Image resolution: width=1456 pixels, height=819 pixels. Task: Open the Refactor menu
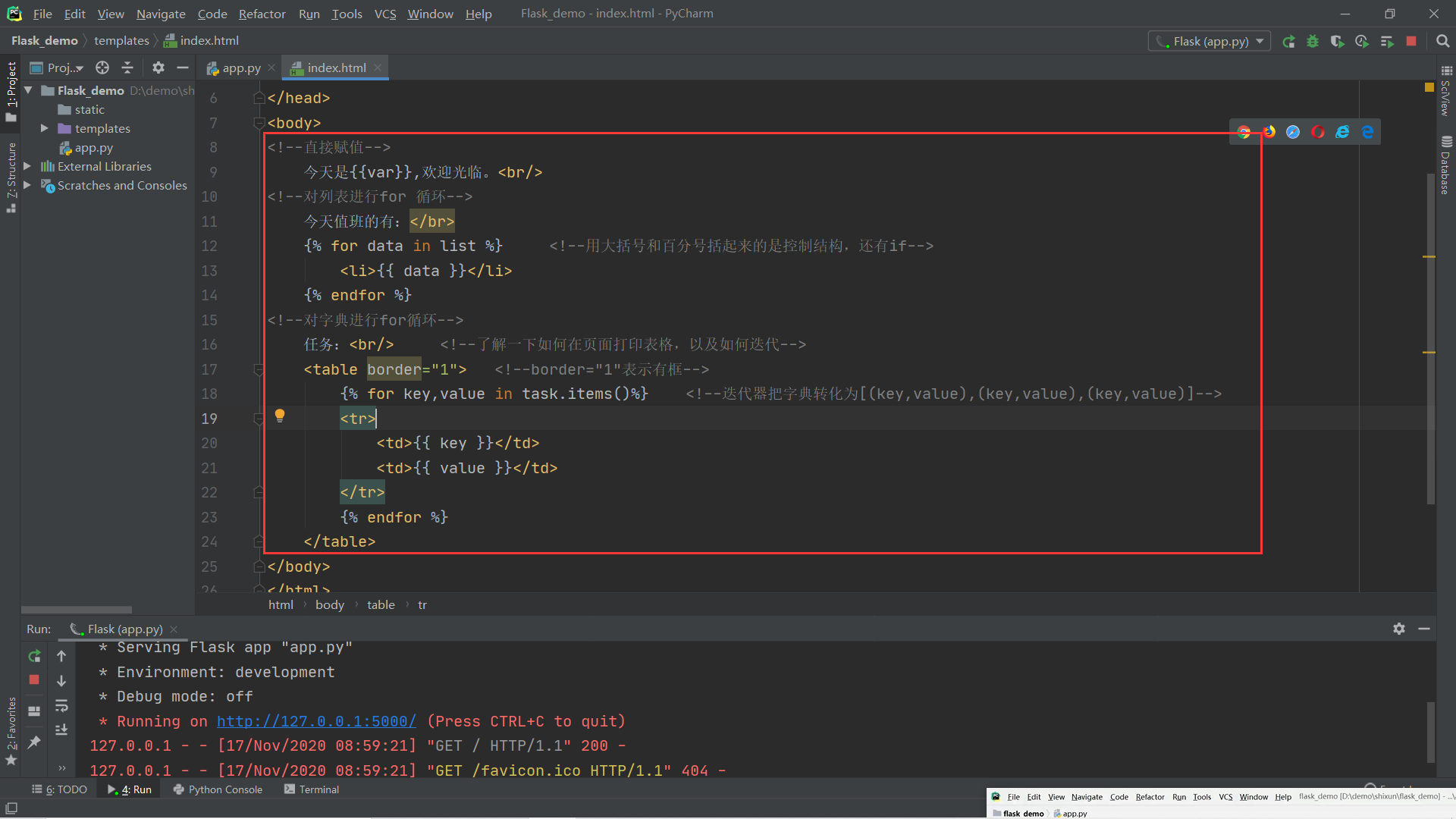[262, 14]
